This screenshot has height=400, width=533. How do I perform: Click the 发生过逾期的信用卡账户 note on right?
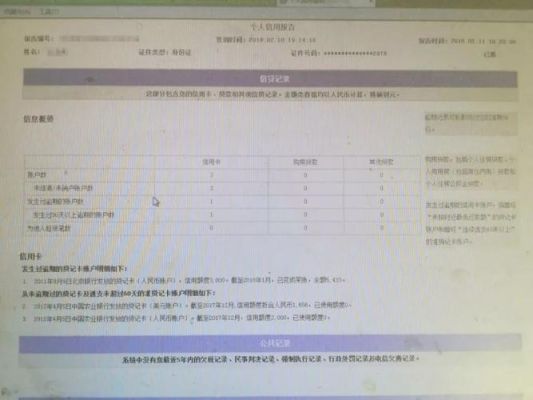471,223
